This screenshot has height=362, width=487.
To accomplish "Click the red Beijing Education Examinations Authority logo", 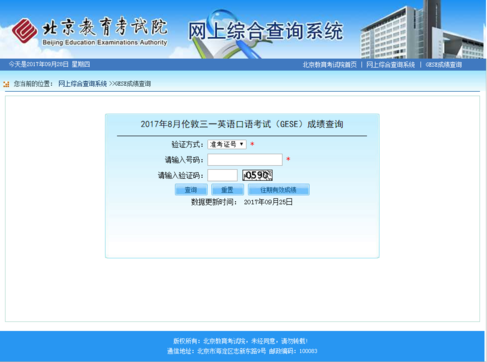I will tap(24, 31).
